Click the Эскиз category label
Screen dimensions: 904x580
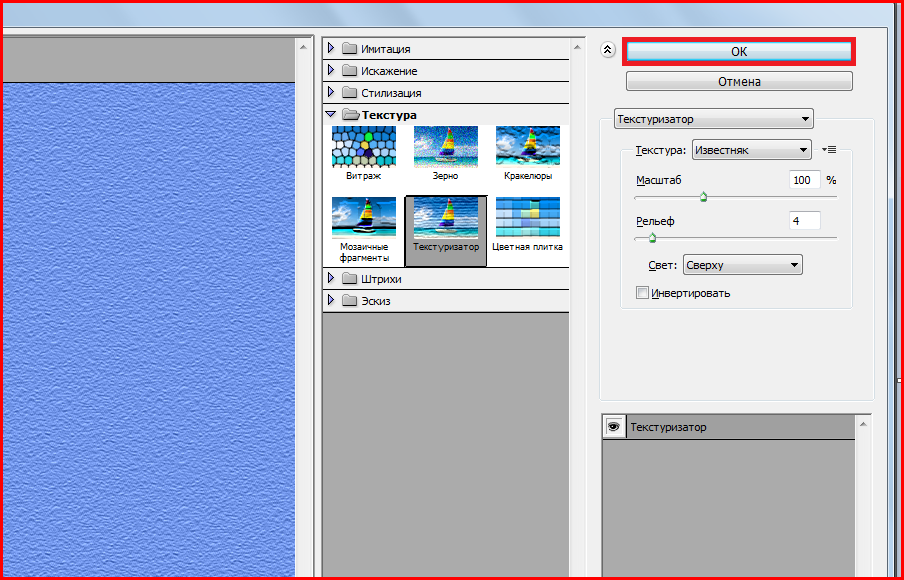(375, 301)
